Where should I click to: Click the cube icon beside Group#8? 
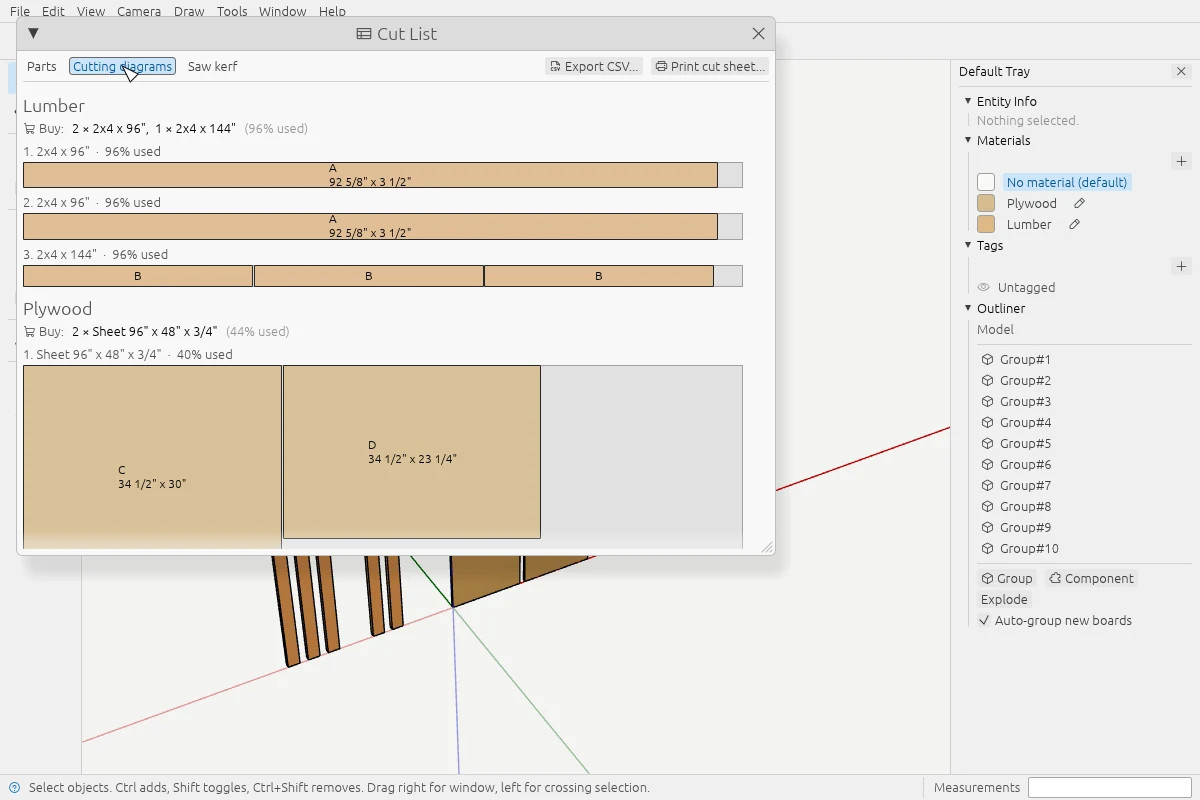[x=987, y=507]
